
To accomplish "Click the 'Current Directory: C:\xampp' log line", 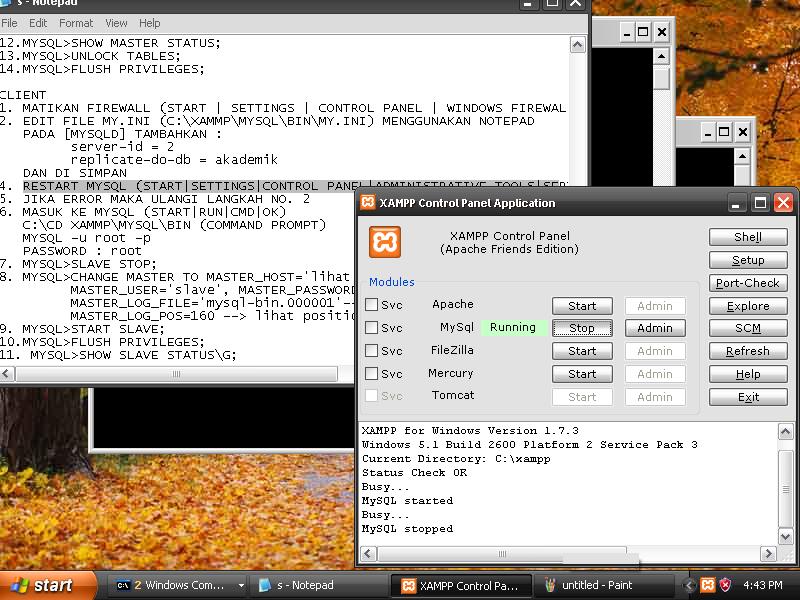I will [456, 458].
